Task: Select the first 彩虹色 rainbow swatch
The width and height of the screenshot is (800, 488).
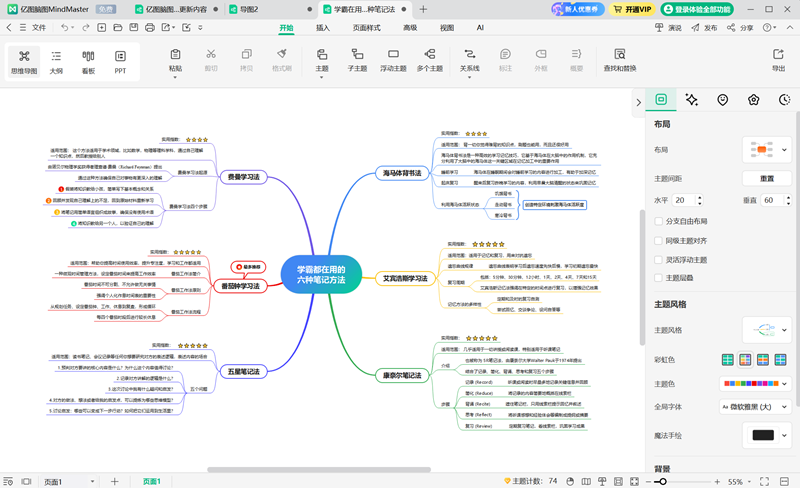Action: point(729,359)
